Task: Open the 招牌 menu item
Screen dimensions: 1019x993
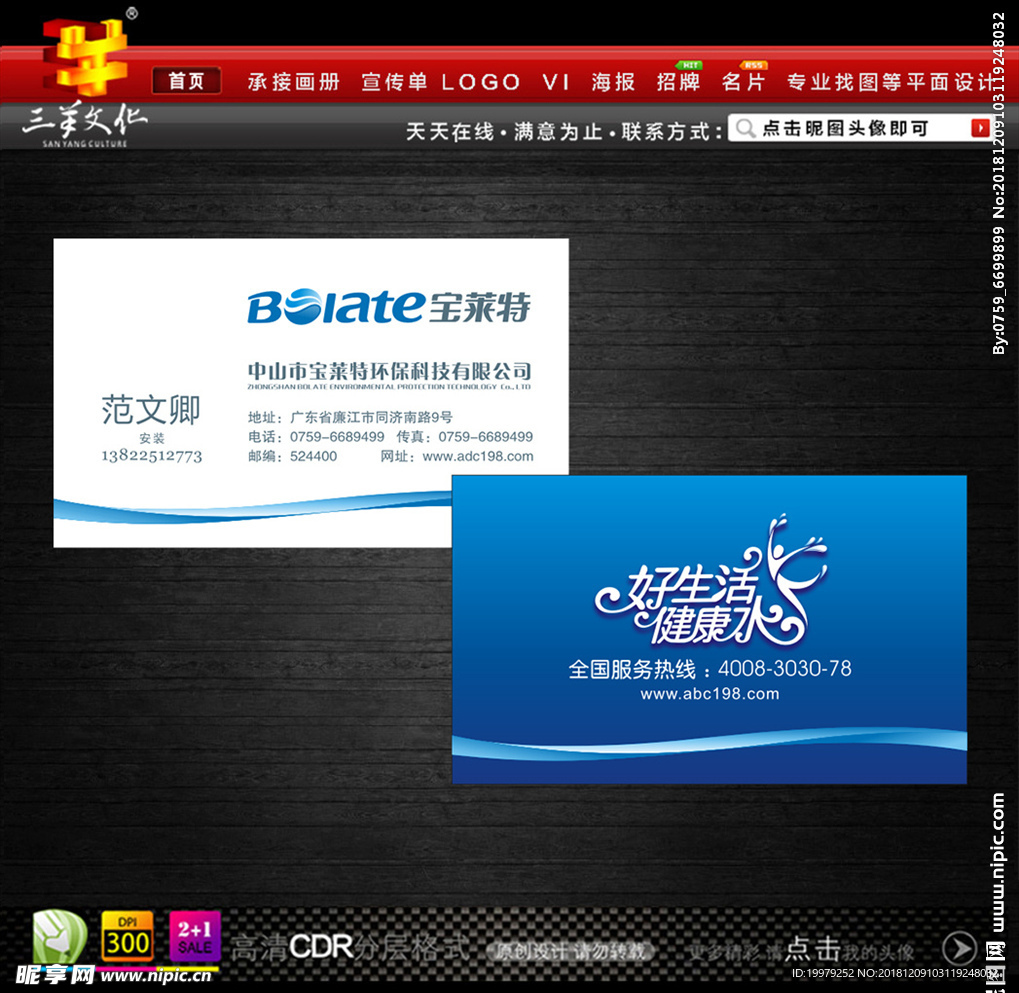Action: [678, 82]
